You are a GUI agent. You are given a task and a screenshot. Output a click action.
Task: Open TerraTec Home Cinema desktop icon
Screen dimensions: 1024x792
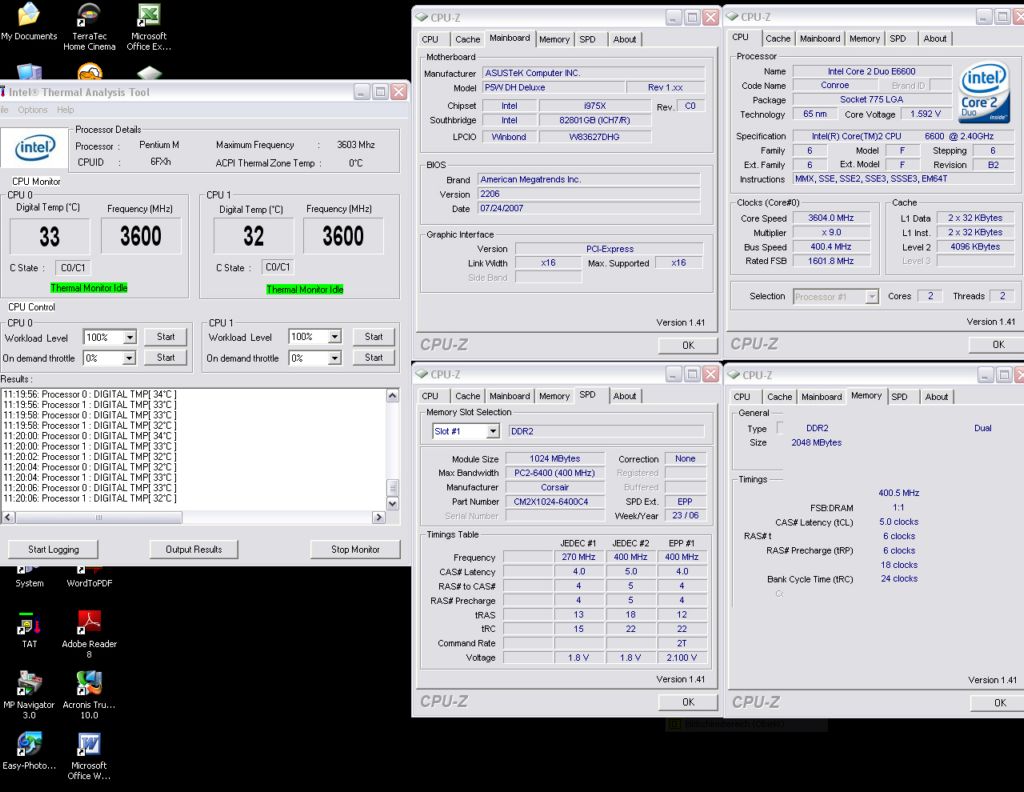(89, 27)
